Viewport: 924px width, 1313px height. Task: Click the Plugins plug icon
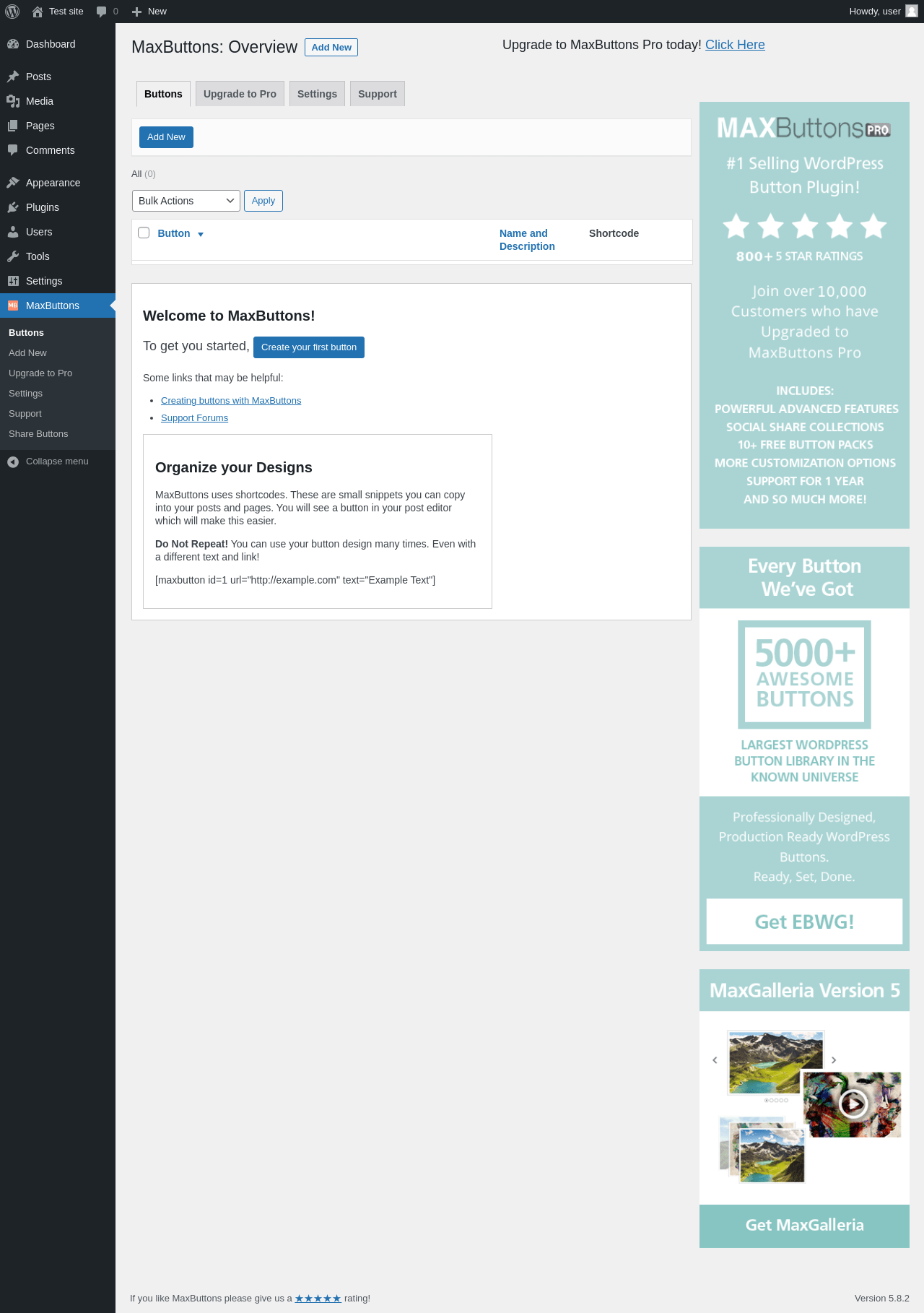tap(13, 207)
